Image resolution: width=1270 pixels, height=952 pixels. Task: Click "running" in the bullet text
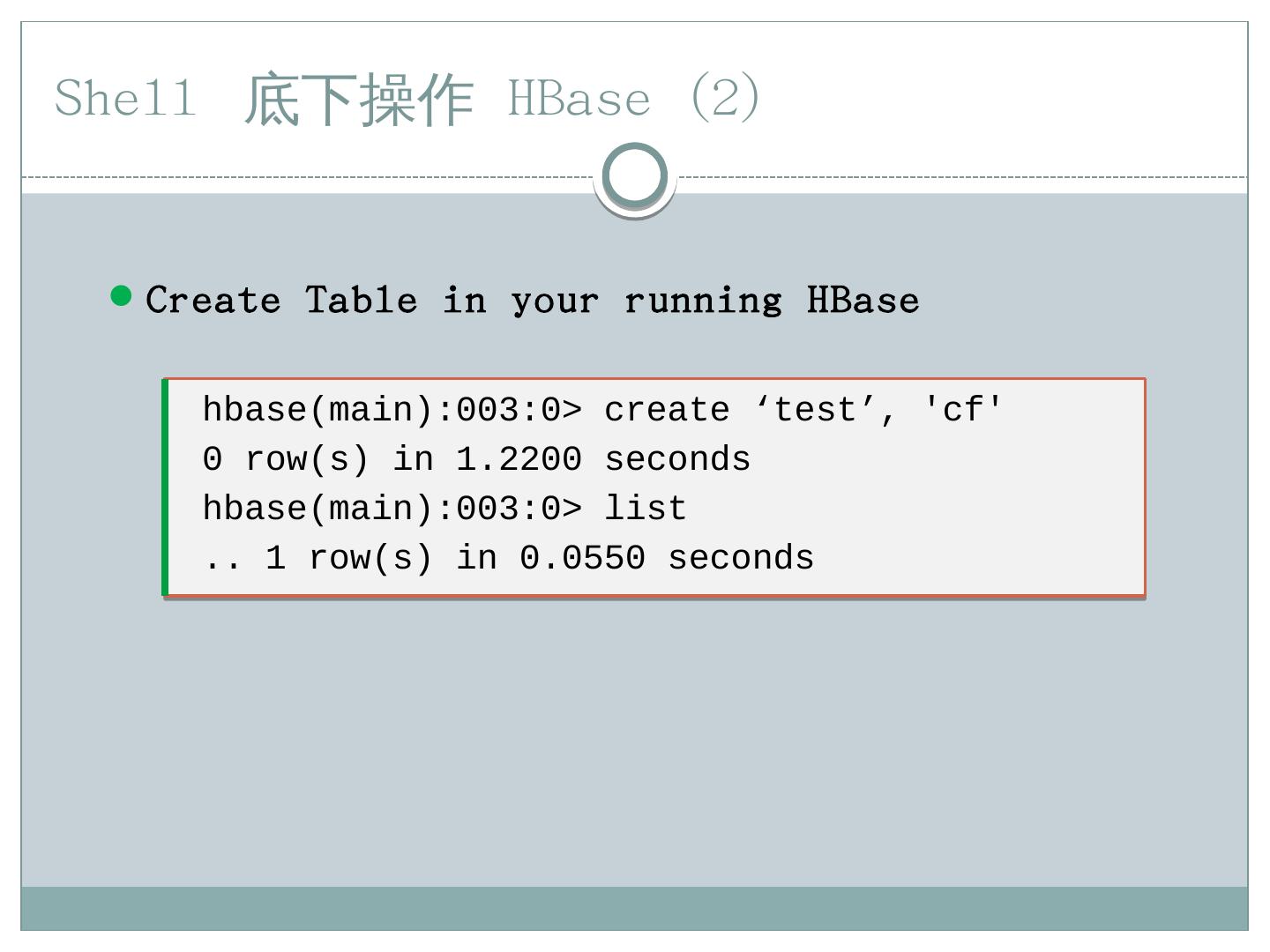703,301
